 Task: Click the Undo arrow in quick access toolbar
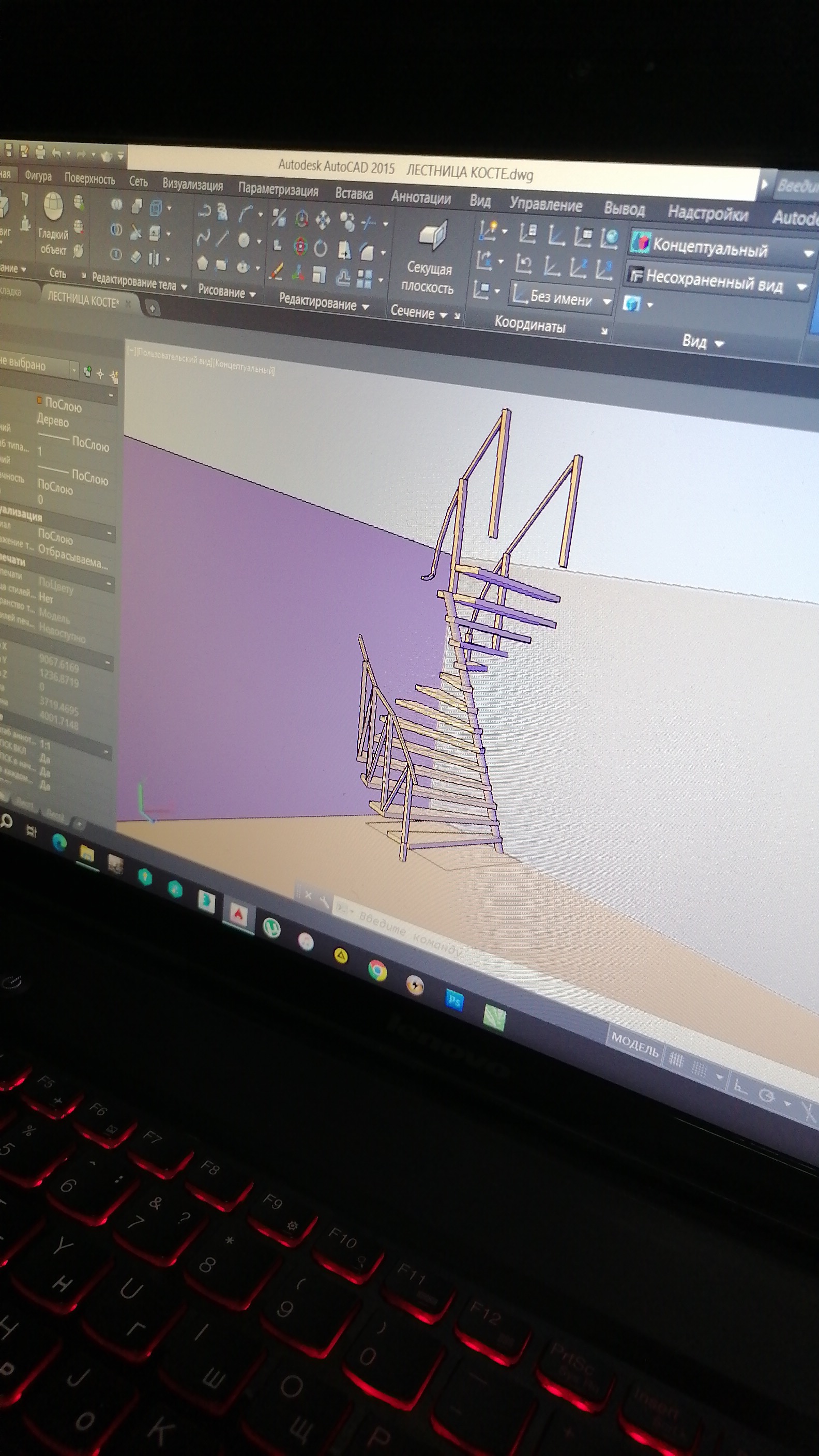(56, 153)
